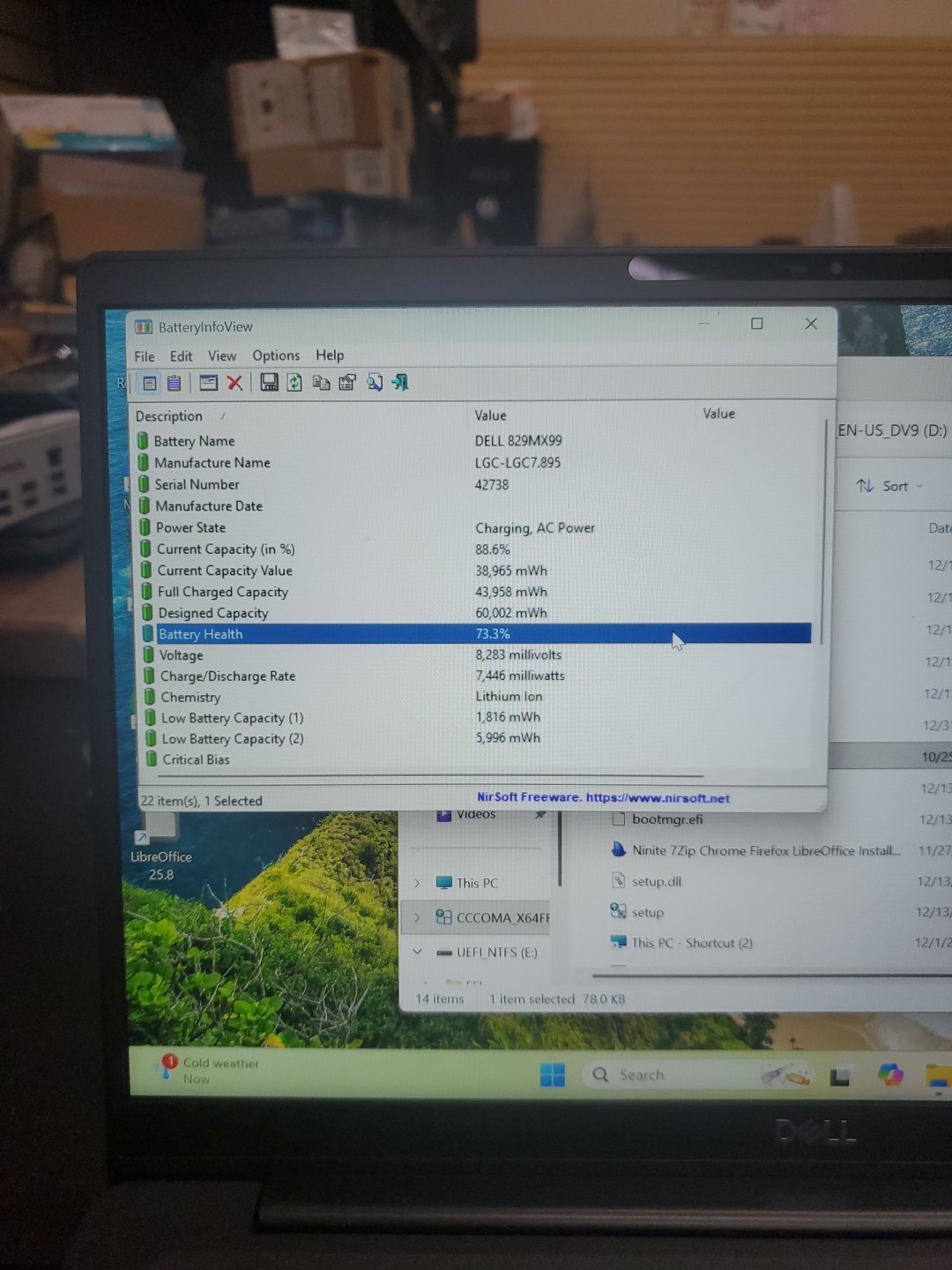Sort by the Description column header
952x1270 pixels.
(168, 416)
